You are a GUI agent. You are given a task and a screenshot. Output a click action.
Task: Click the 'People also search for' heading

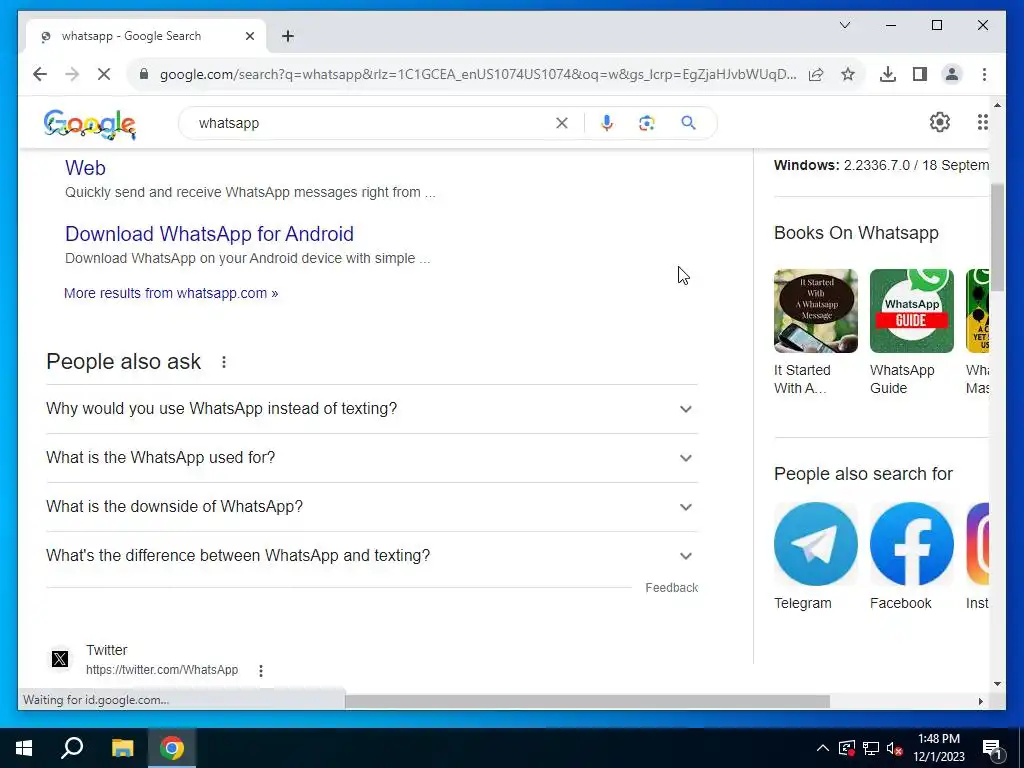[863, 474]
